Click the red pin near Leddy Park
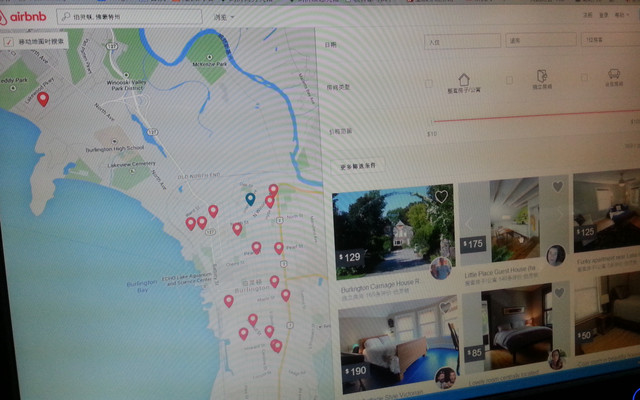The width and height of the screenshot is (640, 400). 42,98
